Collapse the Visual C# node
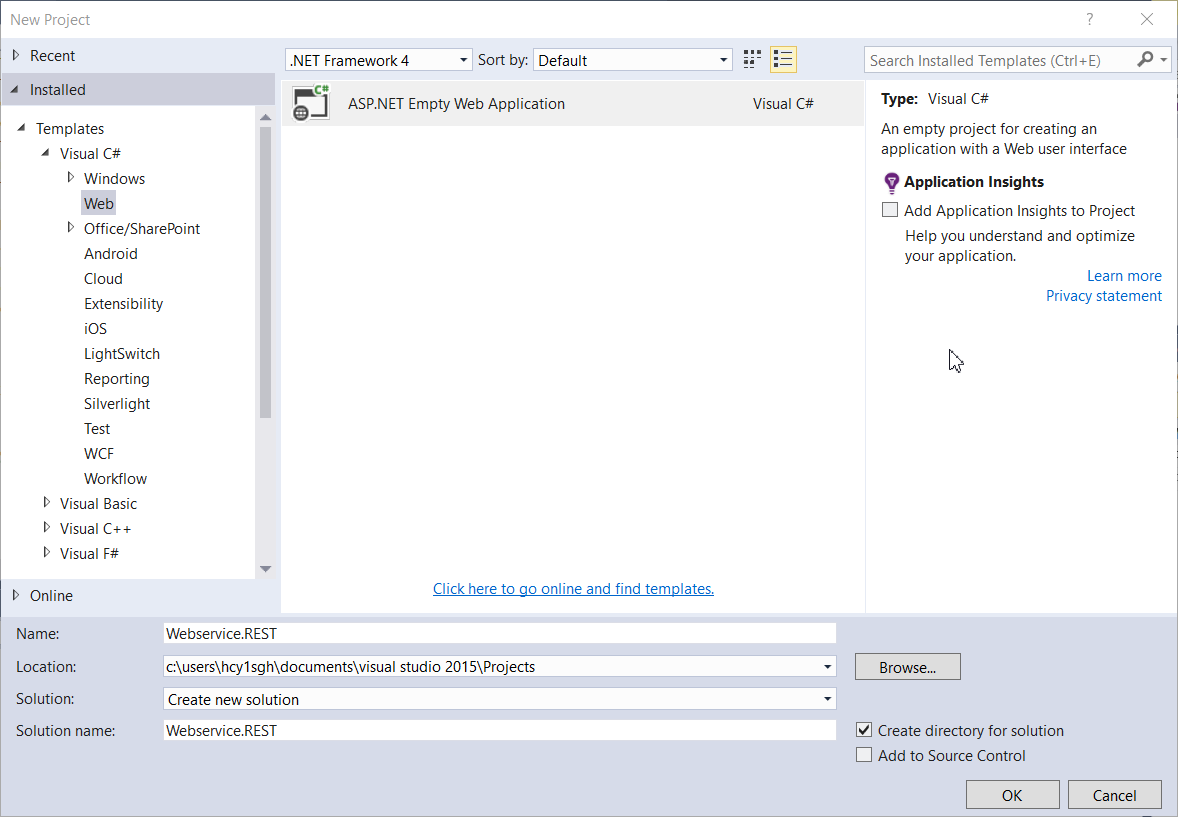Image resolution: width=1178 pixels, height=817 pixels. (46, 153)
